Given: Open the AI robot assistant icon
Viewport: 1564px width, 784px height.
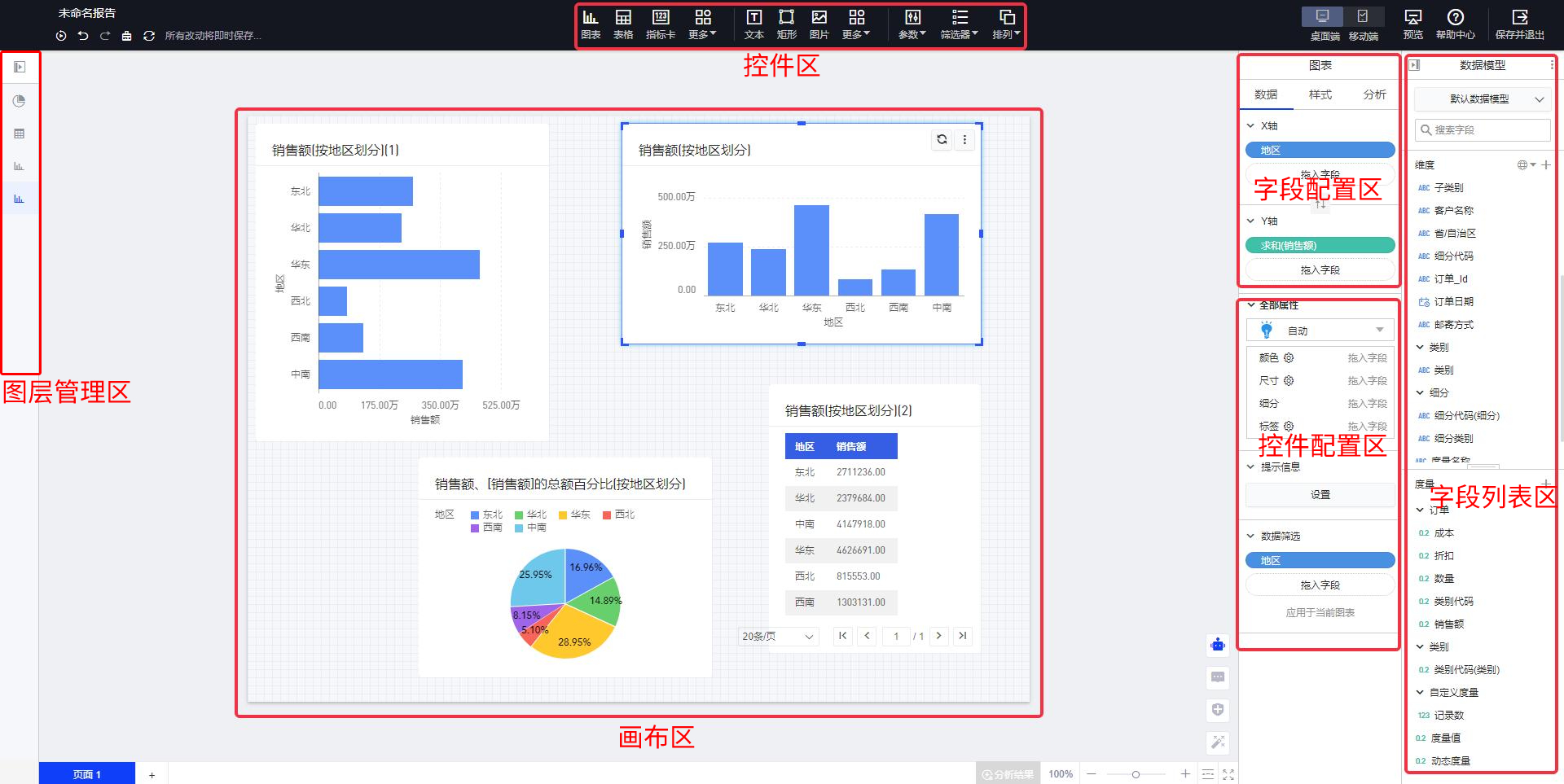Looking at the screenshot, I should pyautogui.click(x=1218, y=645).
